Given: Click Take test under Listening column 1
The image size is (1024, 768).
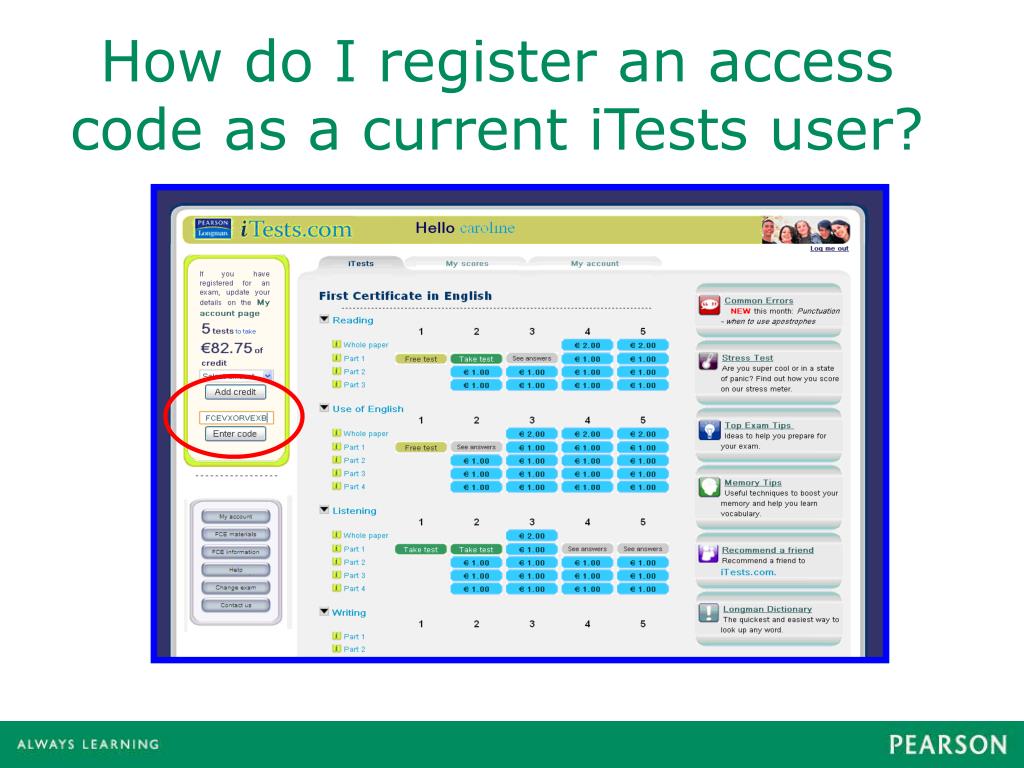Looking at the screenshot, I should 421,549.
